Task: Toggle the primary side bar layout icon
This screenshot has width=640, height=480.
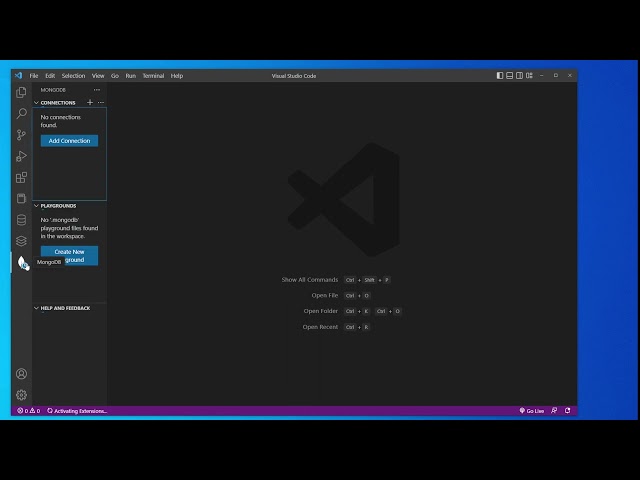Action: point(500,76)
